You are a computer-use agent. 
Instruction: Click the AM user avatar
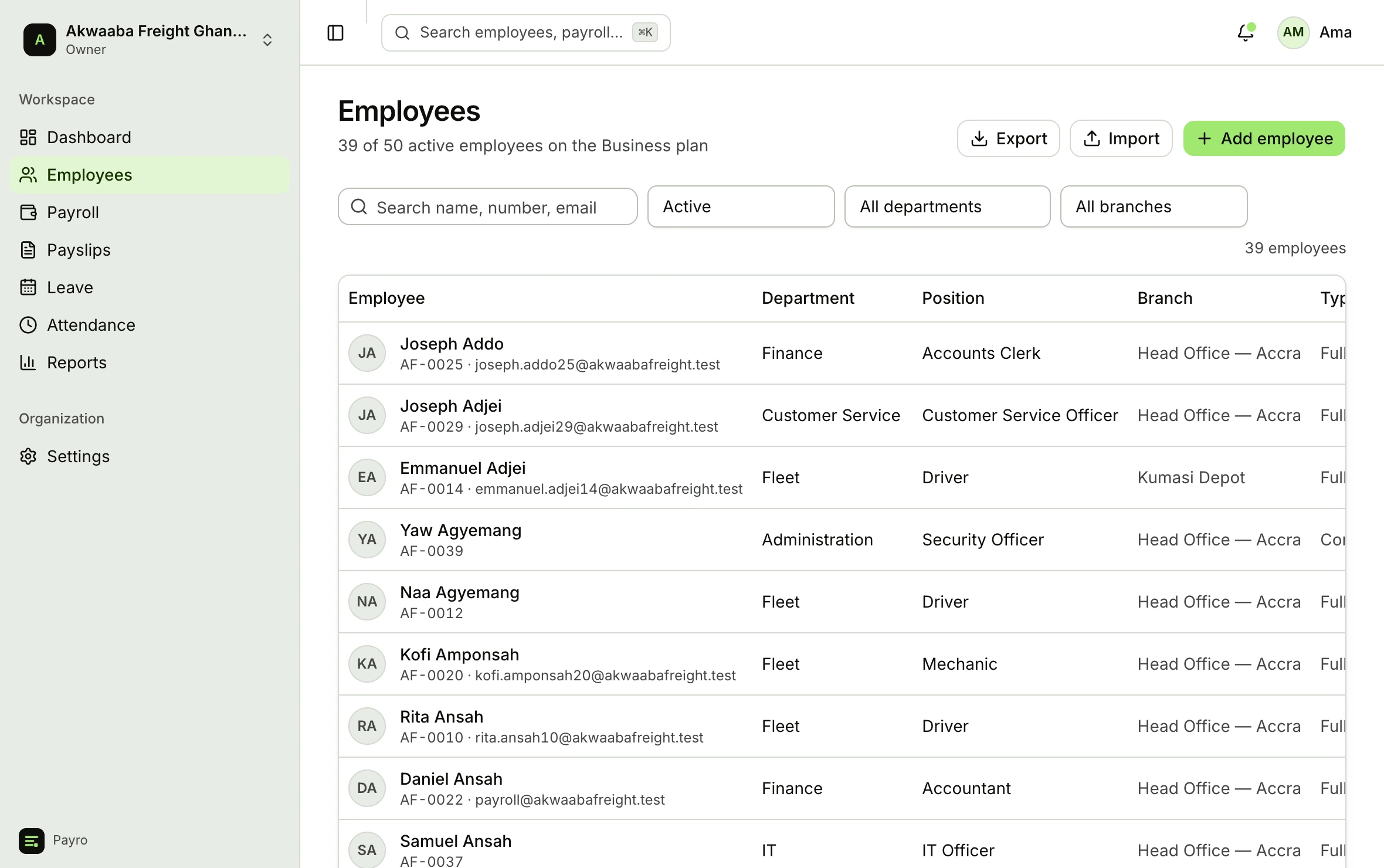point(1293,32)
